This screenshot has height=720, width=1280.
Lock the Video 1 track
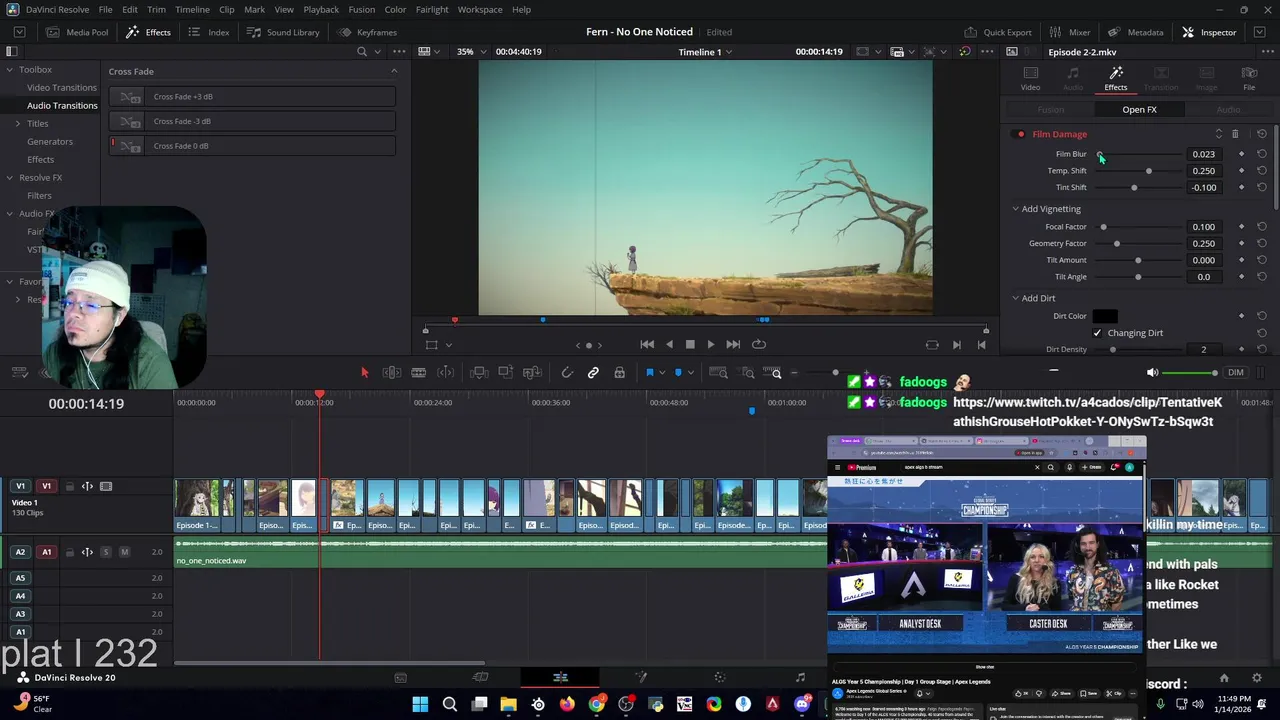[x=69, y=487]
